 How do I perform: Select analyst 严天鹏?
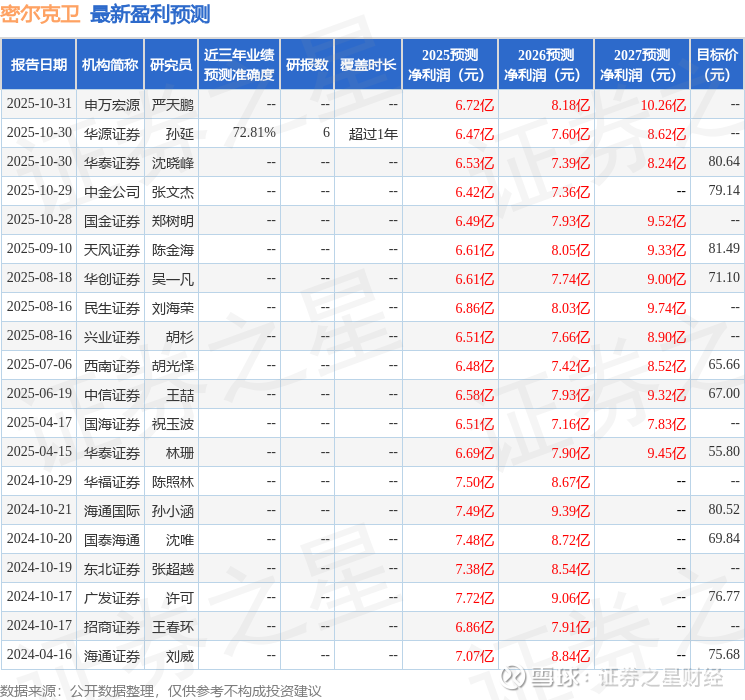point(173,105)
